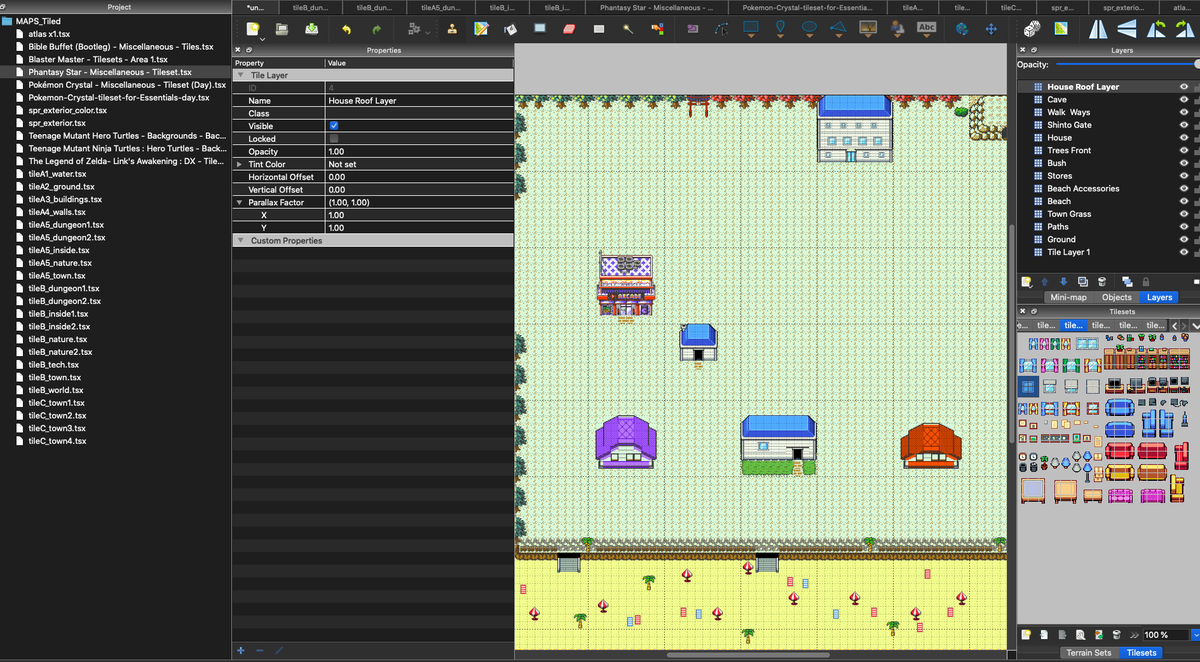This screenshot has width=1200, height=662.
Task: Hide the Cave layer via eye icon
Action: 1184,100
